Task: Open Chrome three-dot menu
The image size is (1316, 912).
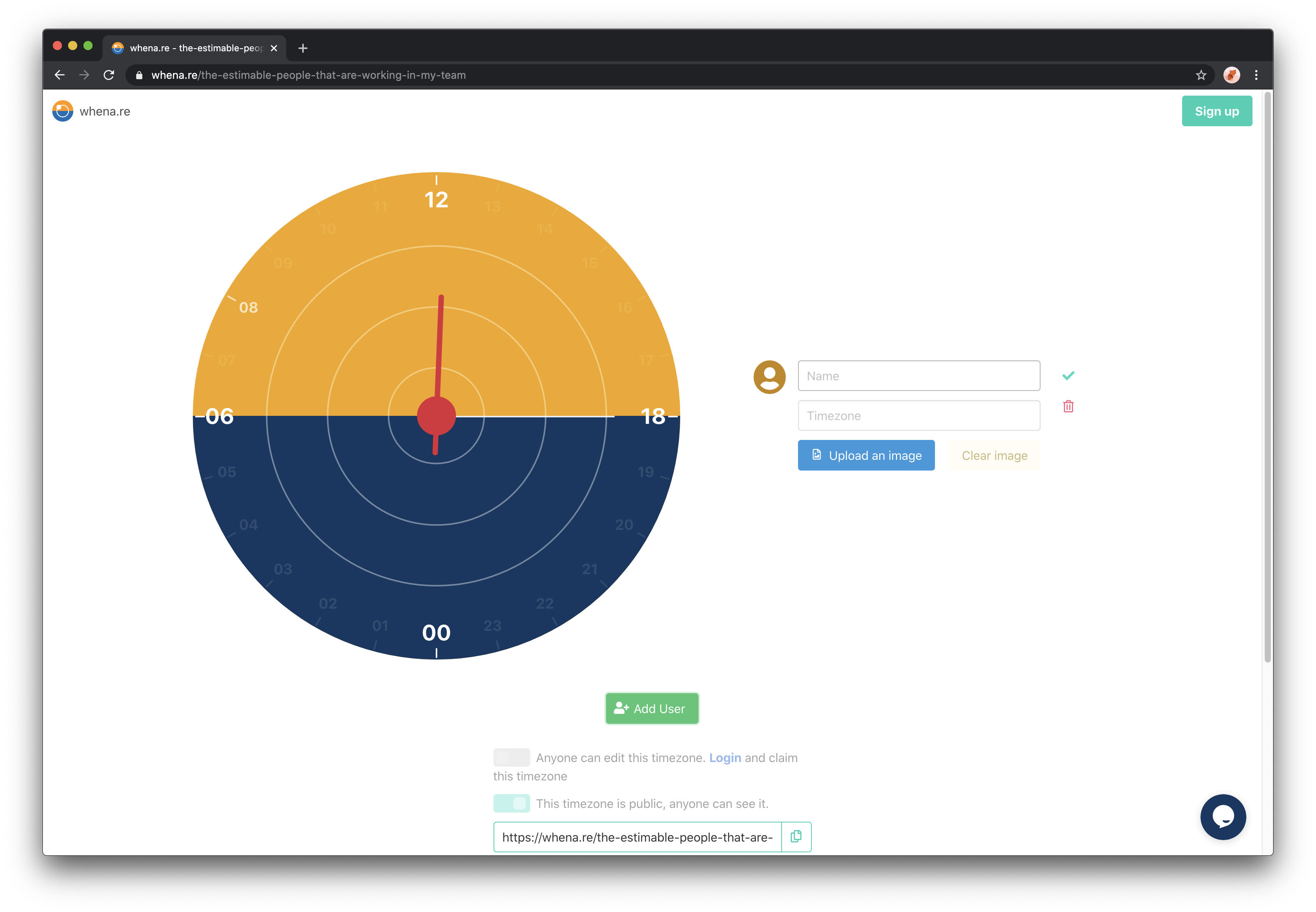Action: pos(1256,75)
